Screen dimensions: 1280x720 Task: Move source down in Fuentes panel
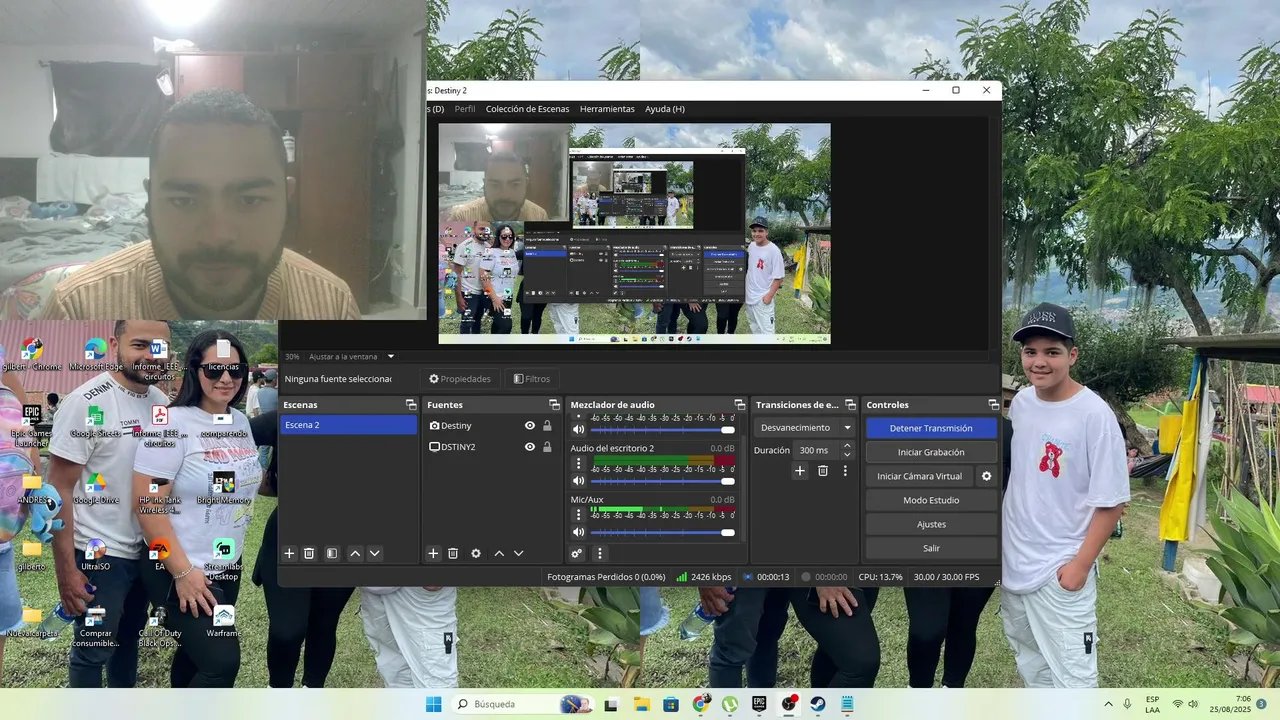tap(518, 553)
